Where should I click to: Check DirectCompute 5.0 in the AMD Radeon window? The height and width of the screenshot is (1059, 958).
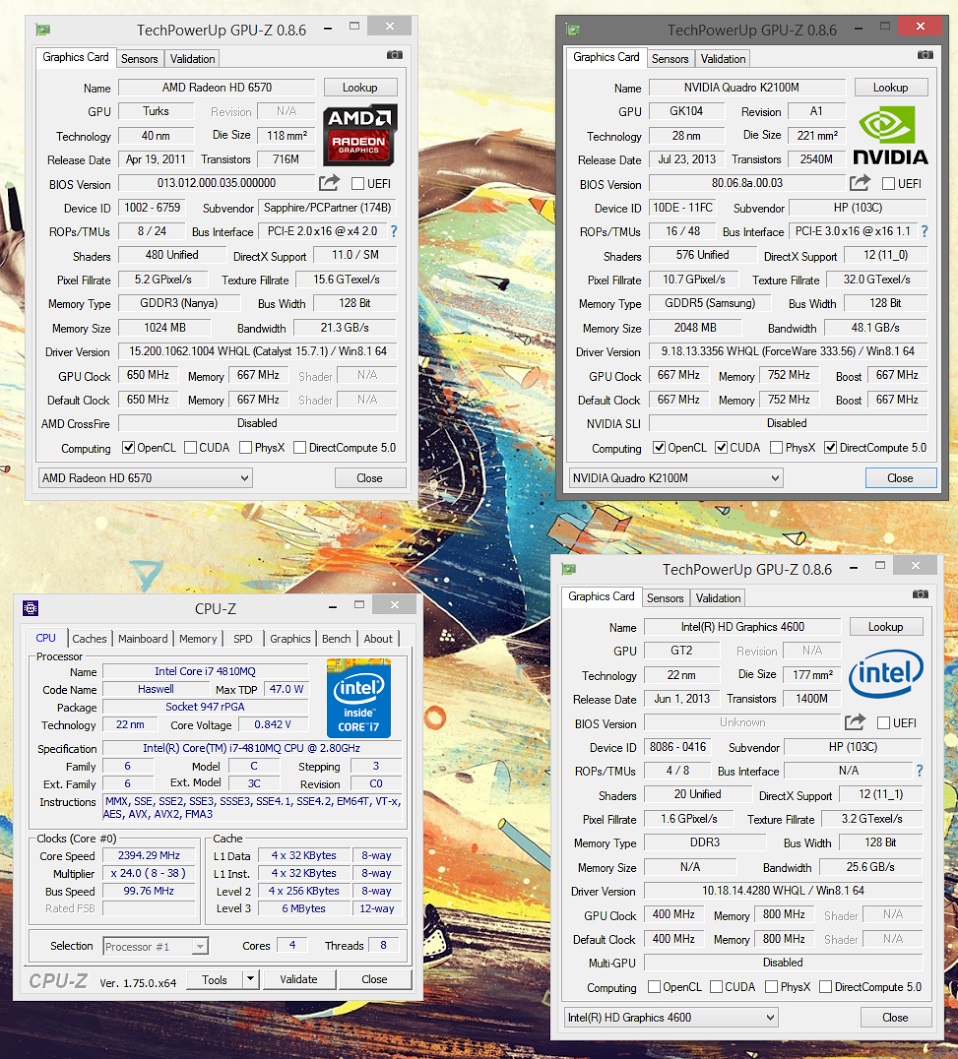[x=300, y=447]
